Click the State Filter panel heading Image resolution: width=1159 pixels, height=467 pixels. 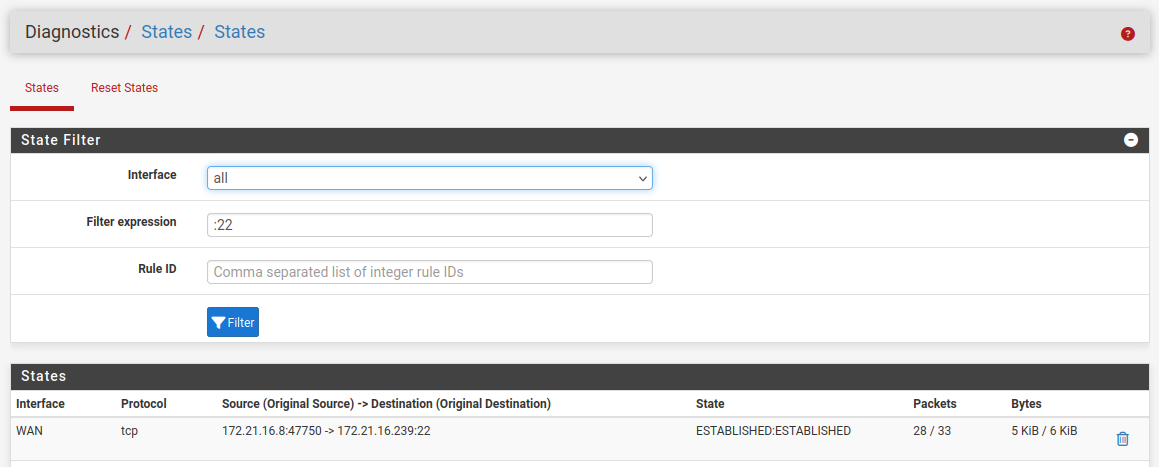(61, 140)
